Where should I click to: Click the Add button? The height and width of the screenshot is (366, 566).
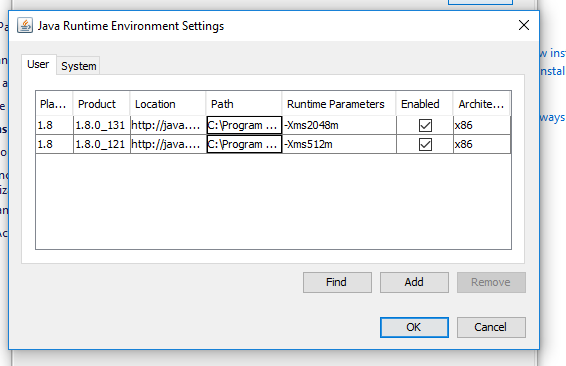tap(414, 282)
